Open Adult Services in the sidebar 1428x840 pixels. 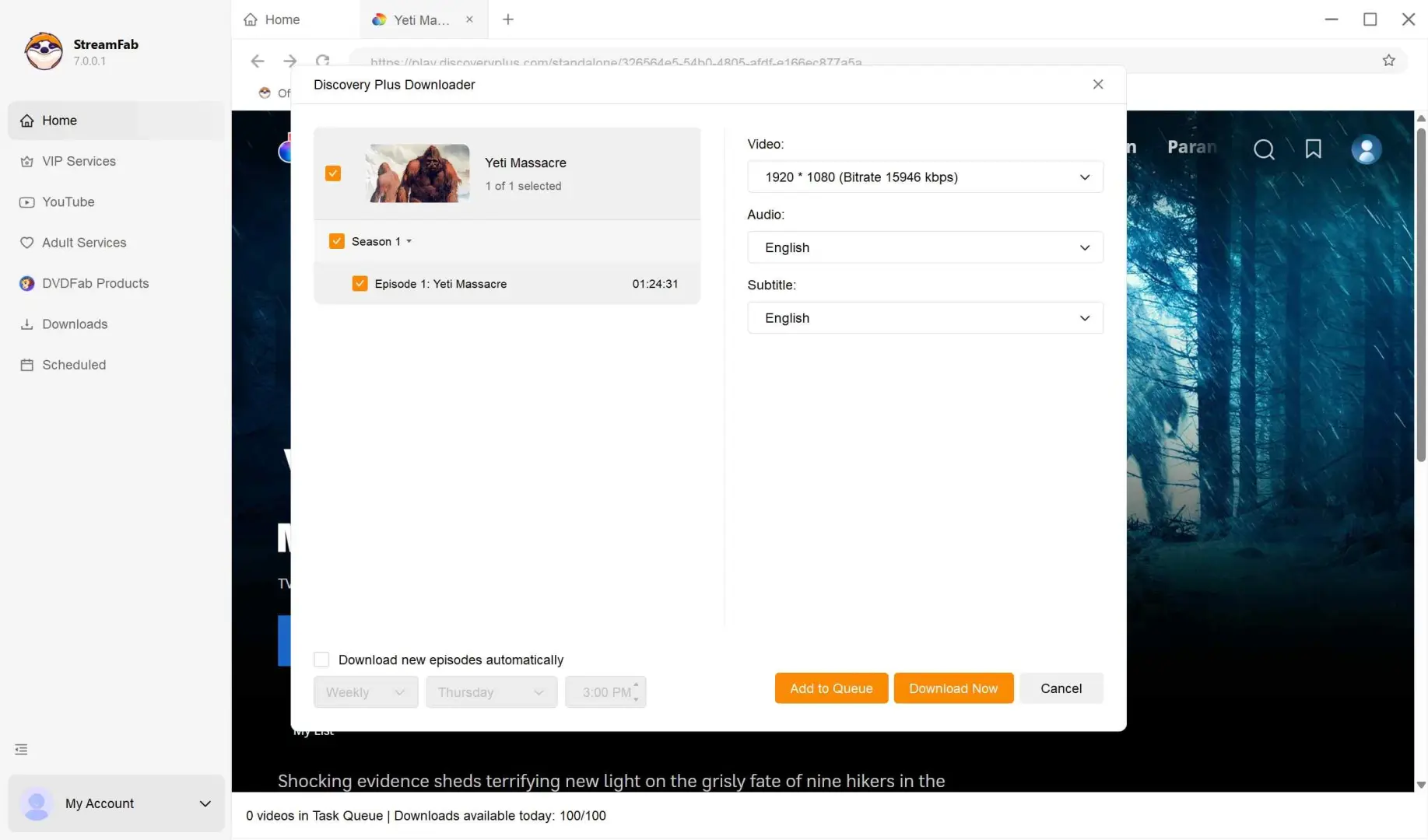pyautogui.click(x=117, y=243)
